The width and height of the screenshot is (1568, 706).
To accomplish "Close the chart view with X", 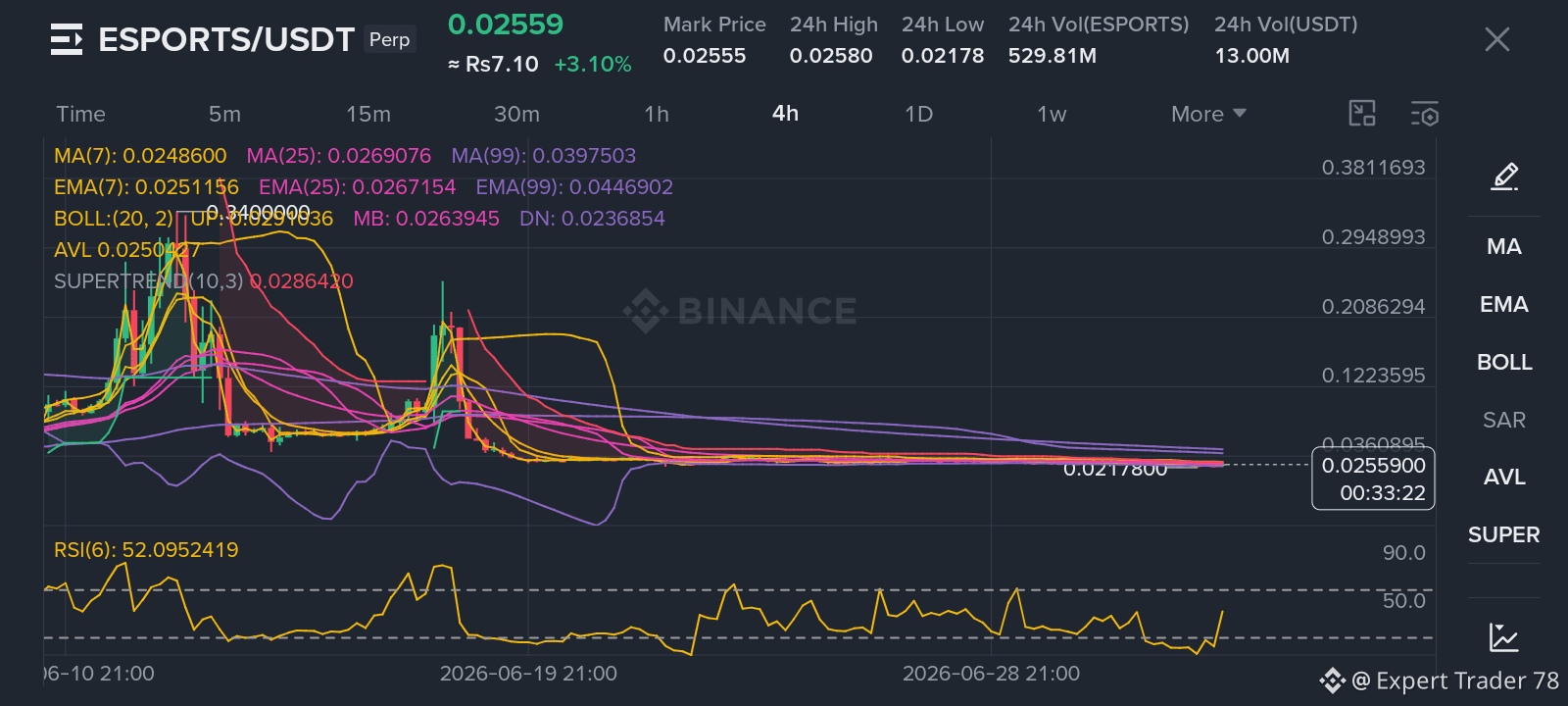I will tap(1496, 39).
